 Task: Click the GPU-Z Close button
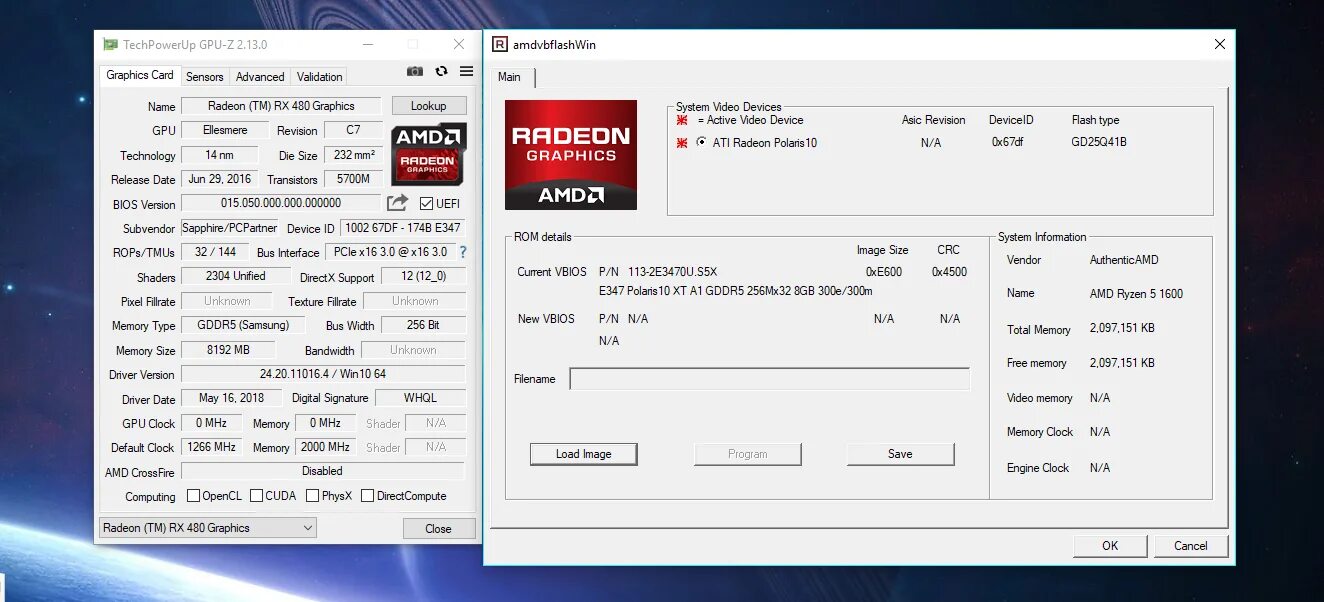pyautogui.click(x=438, y=529)
